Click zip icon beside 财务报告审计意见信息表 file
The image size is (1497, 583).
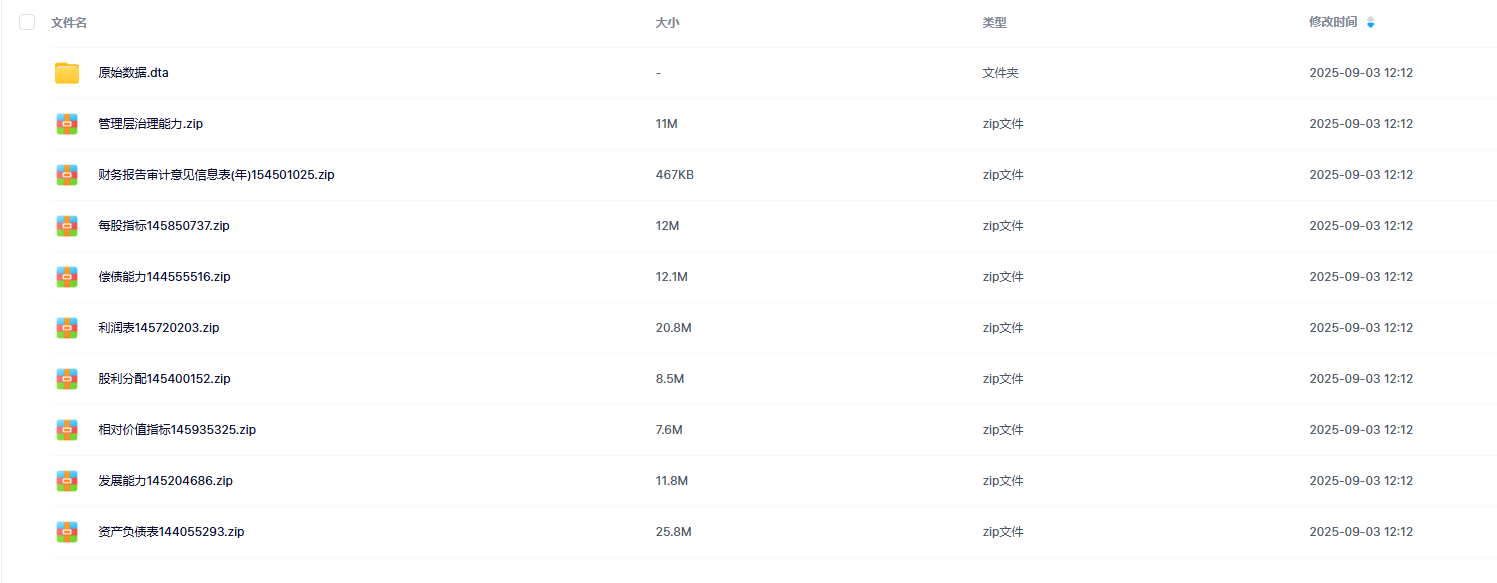coord(67,175)
